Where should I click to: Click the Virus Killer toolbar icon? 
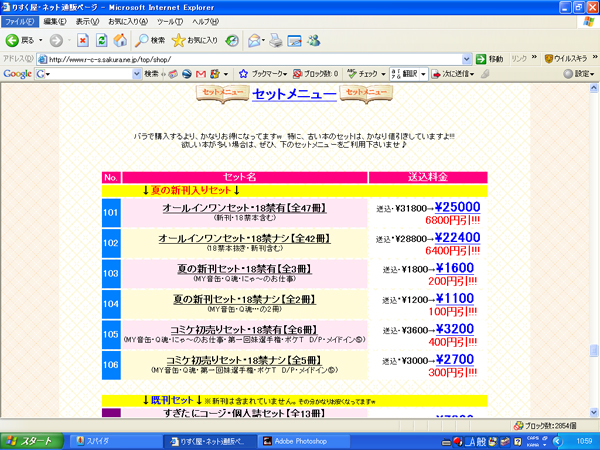[566, 59]
